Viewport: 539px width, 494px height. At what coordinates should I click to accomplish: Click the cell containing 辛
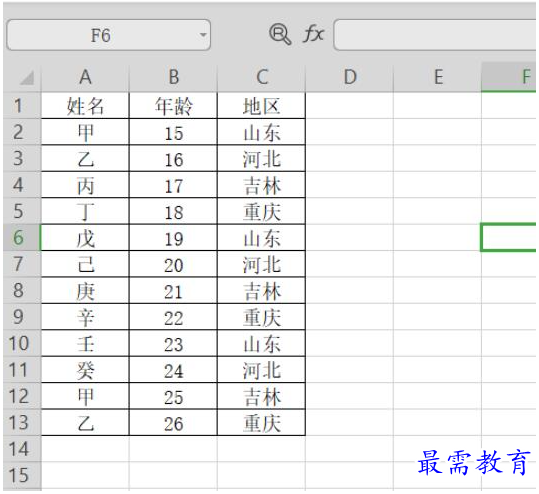[x=85, y=317]
